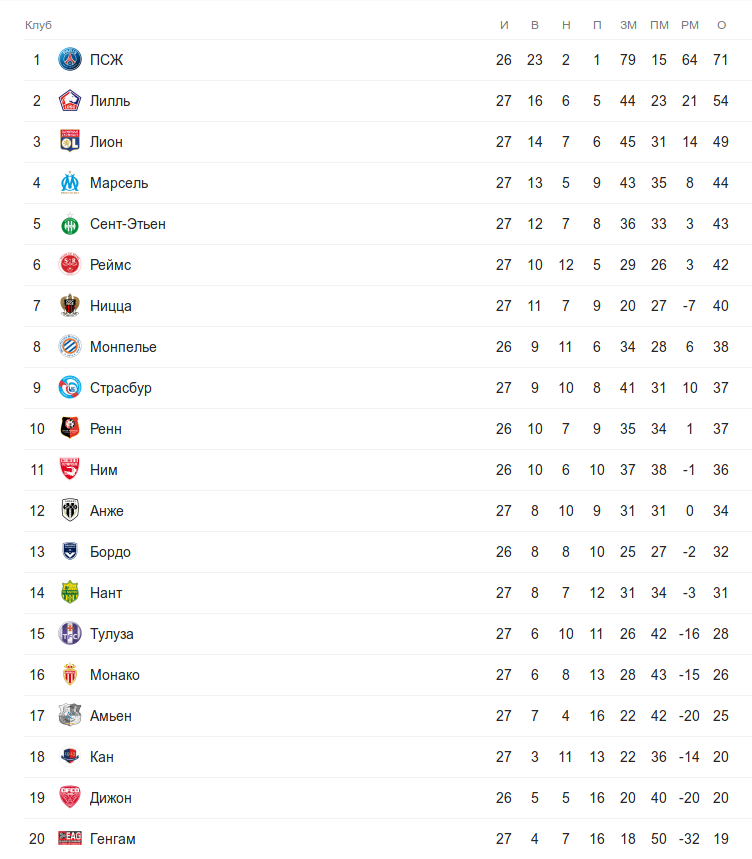Screen dimensions: 752x859
Task: Click the Lille club logo
Action: (70, 100)
